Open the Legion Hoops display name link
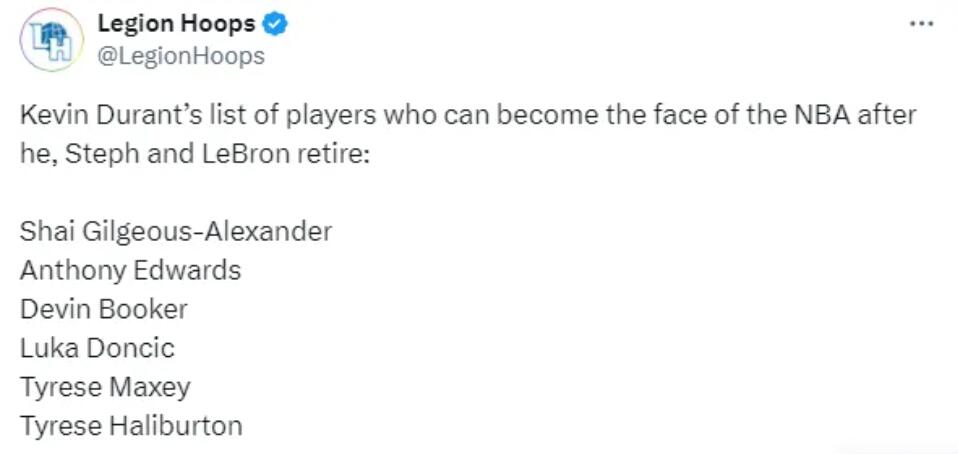958x454 pixels. point(176,25)
